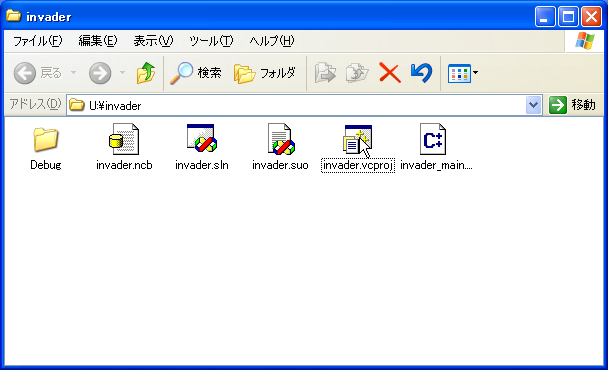
Task: Click folder icon in title bar
Action: coord(14,16)
